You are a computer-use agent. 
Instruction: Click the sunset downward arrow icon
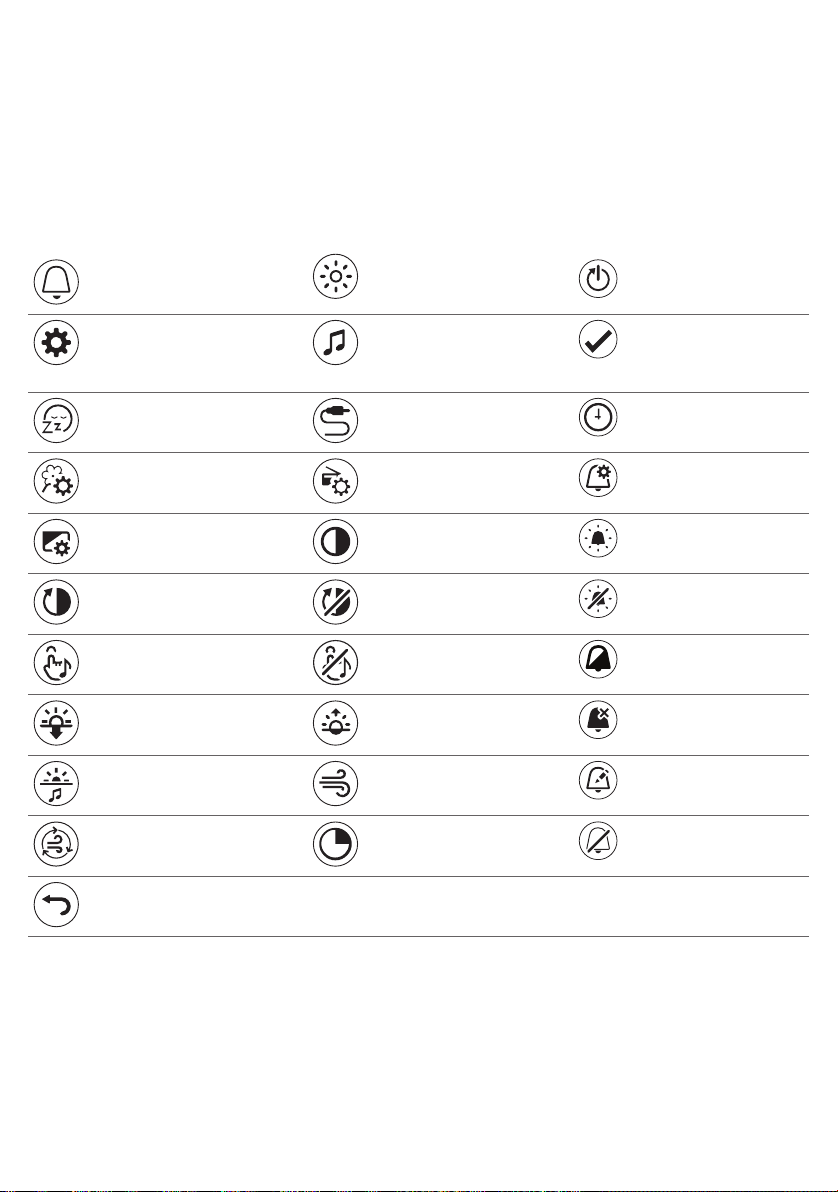(56, 723)
